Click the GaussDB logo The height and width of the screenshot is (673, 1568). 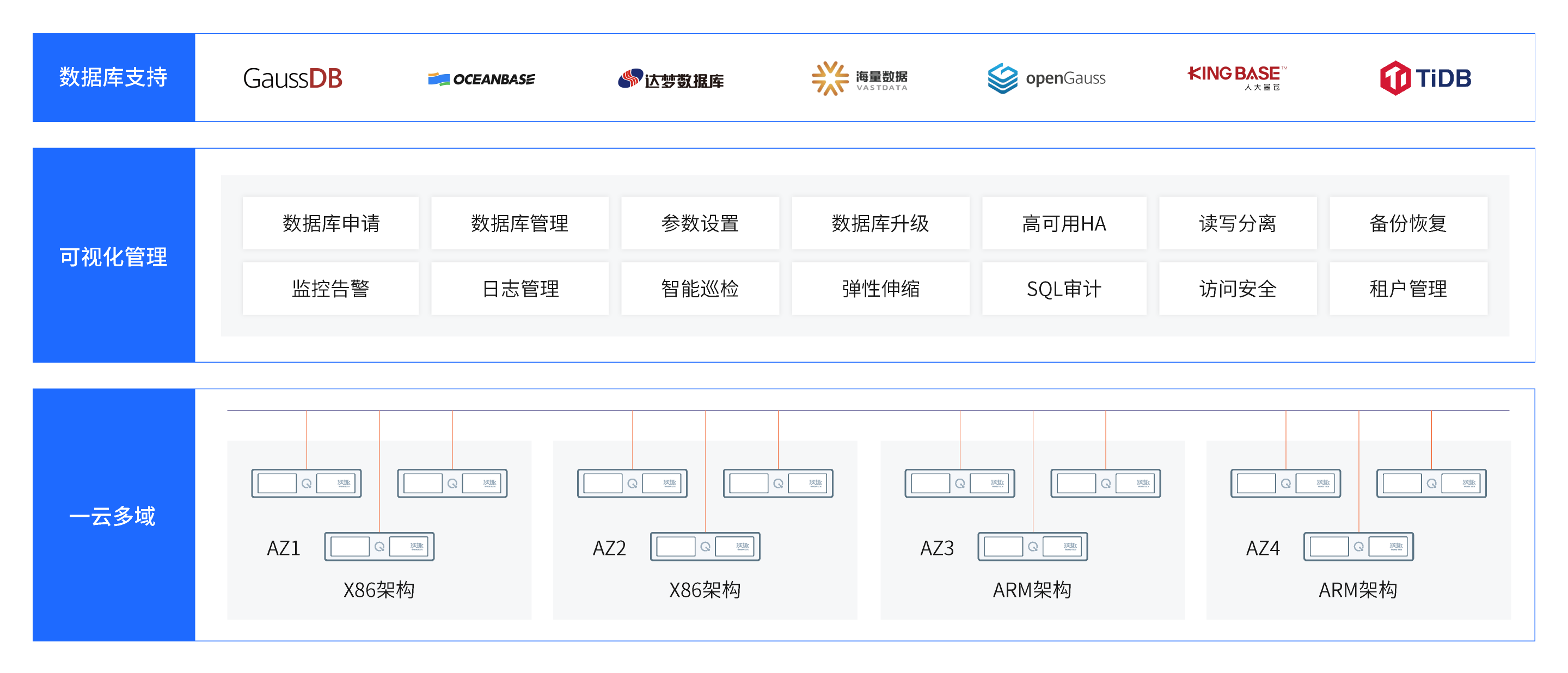(x=293, y=78)
